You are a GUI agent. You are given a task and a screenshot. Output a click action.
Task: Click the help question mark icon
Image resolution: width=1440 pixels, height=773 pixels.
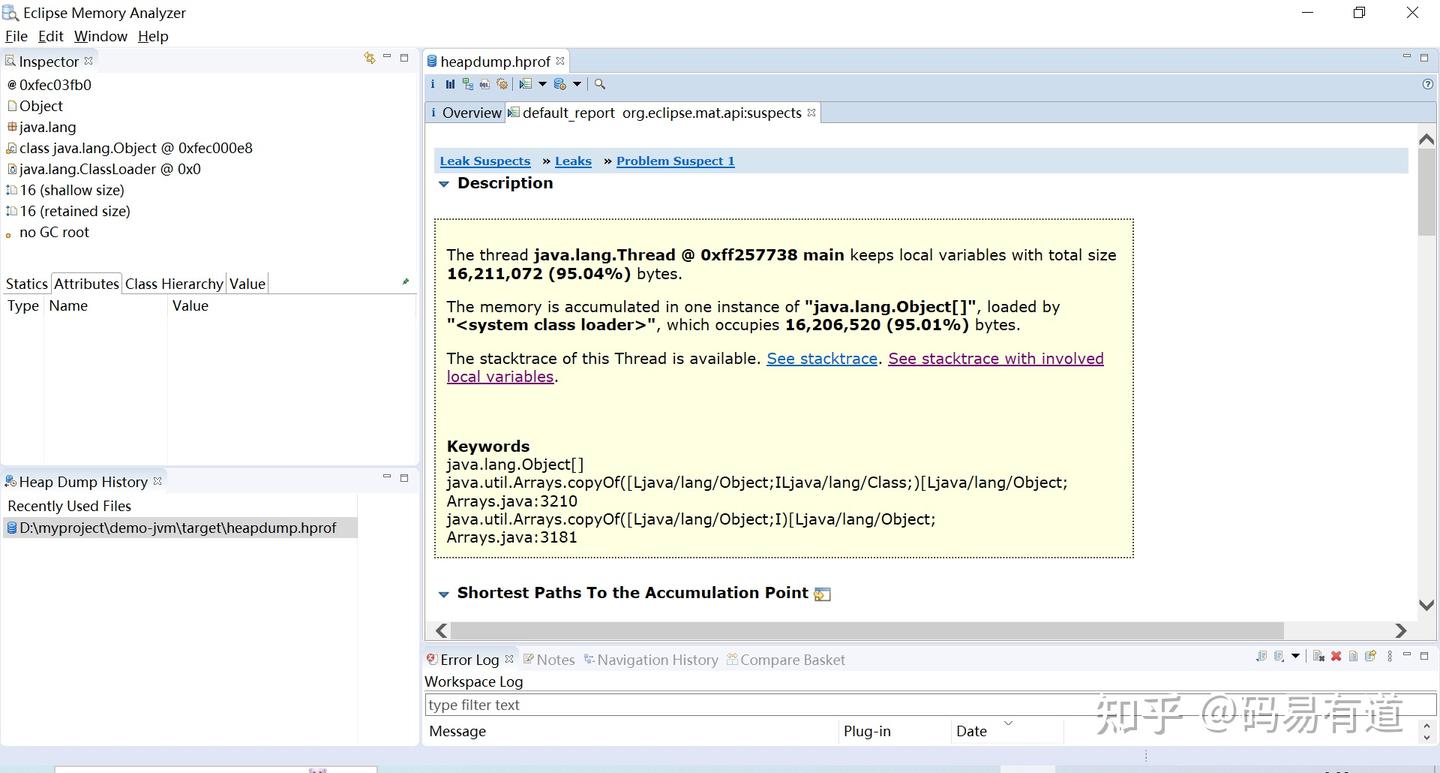click(1427, 85)
